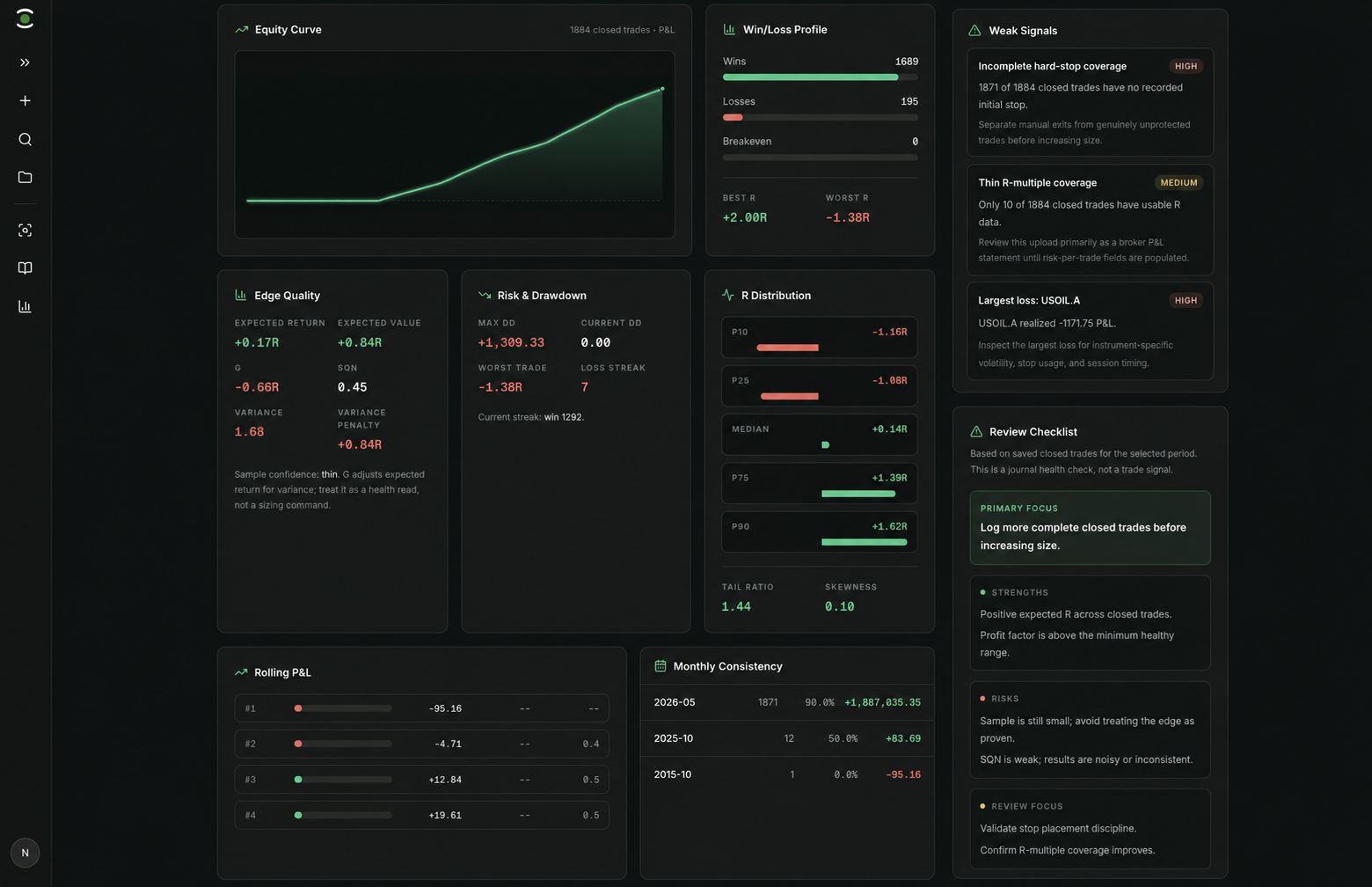Click the Loss Streak value 7
1372x887 pixels.
point(585,387)
